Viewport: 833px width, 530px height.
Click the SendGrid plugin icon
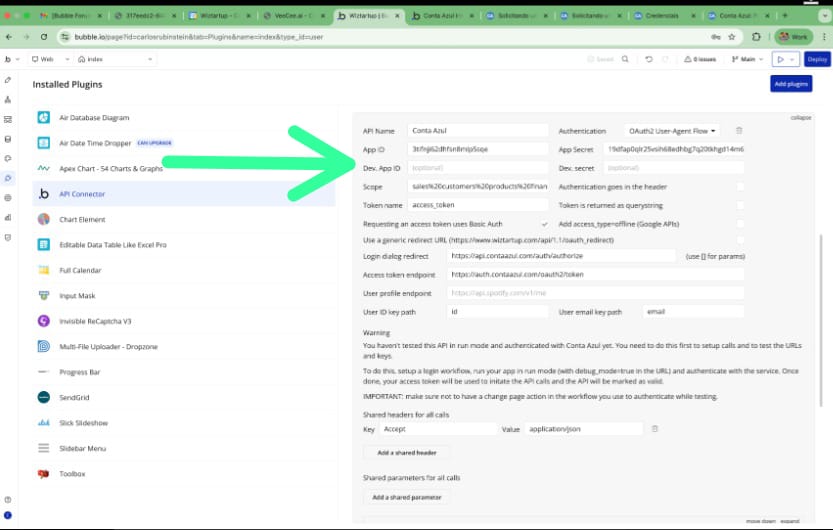pos(44,397)
